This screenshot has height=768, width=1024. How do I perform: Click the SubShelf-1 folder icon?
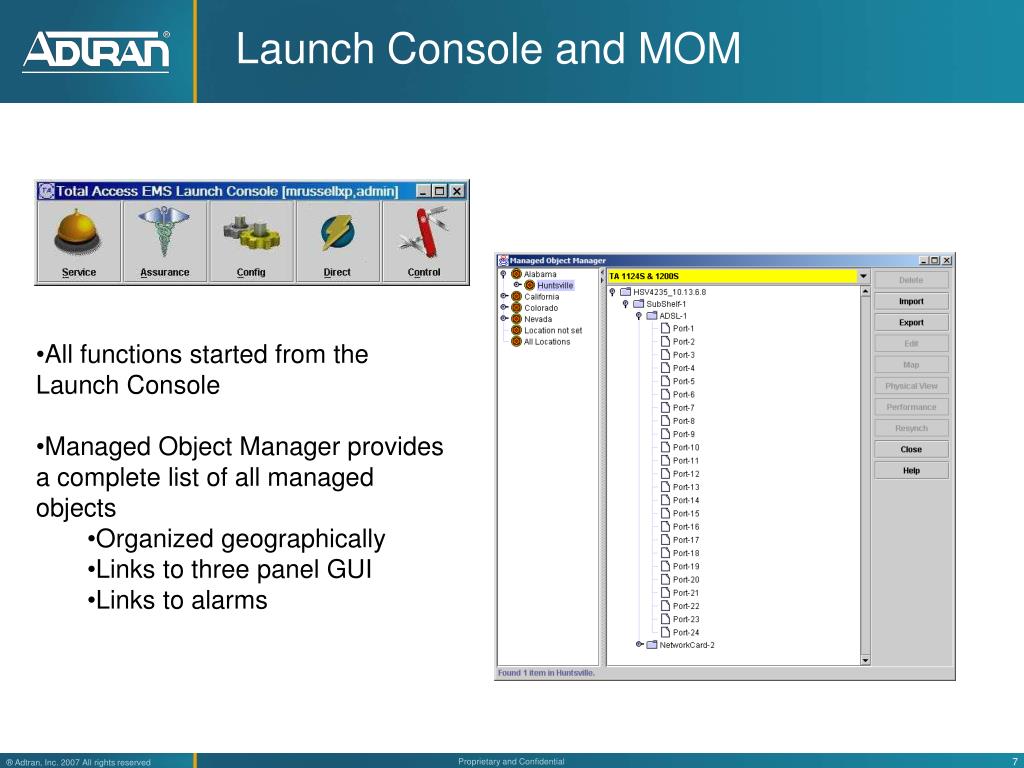pos(639,304)
